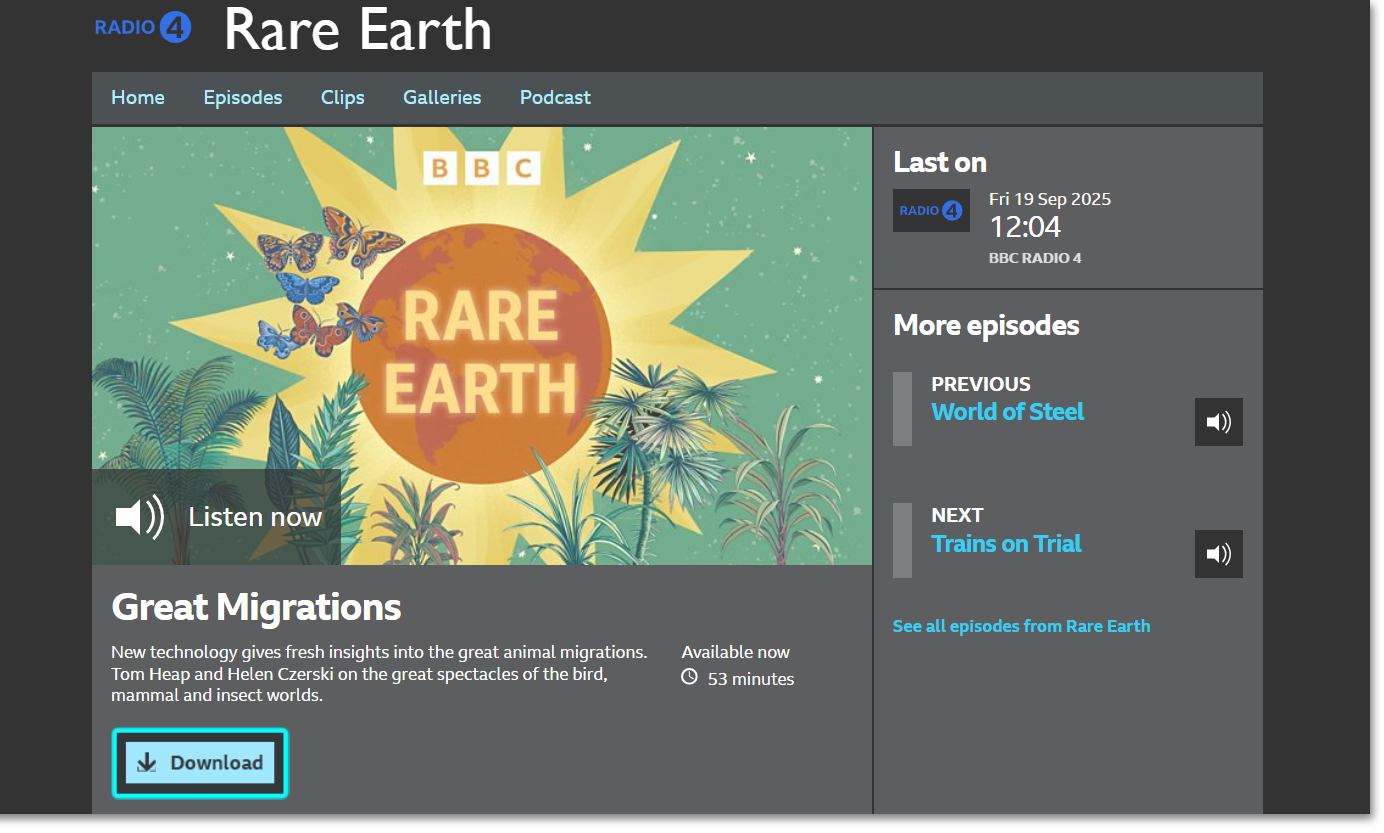The width and height of the screenshot is (1384, 833).
Task: Open the Galleries section
Action: pos(442,97)
